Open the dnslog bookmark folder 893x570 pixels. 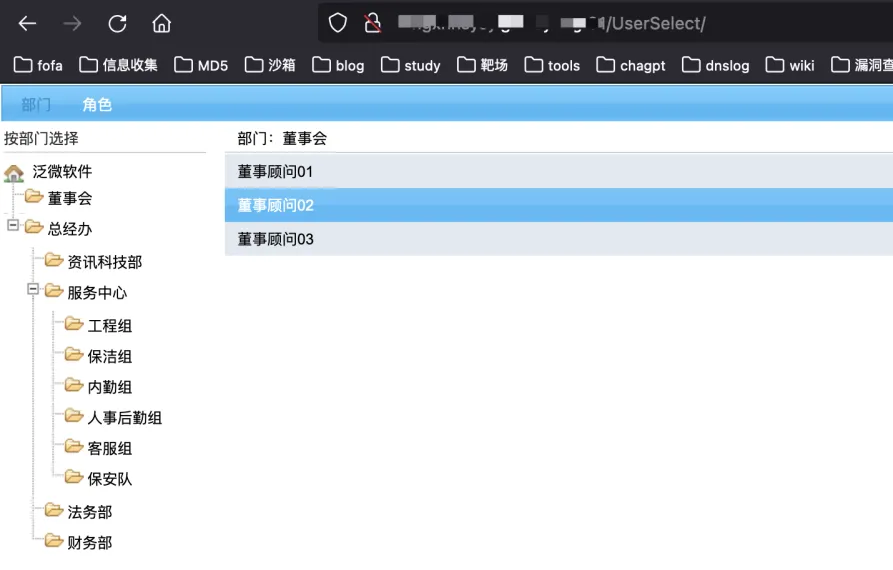pyautogui.click(x=716, y=65)
